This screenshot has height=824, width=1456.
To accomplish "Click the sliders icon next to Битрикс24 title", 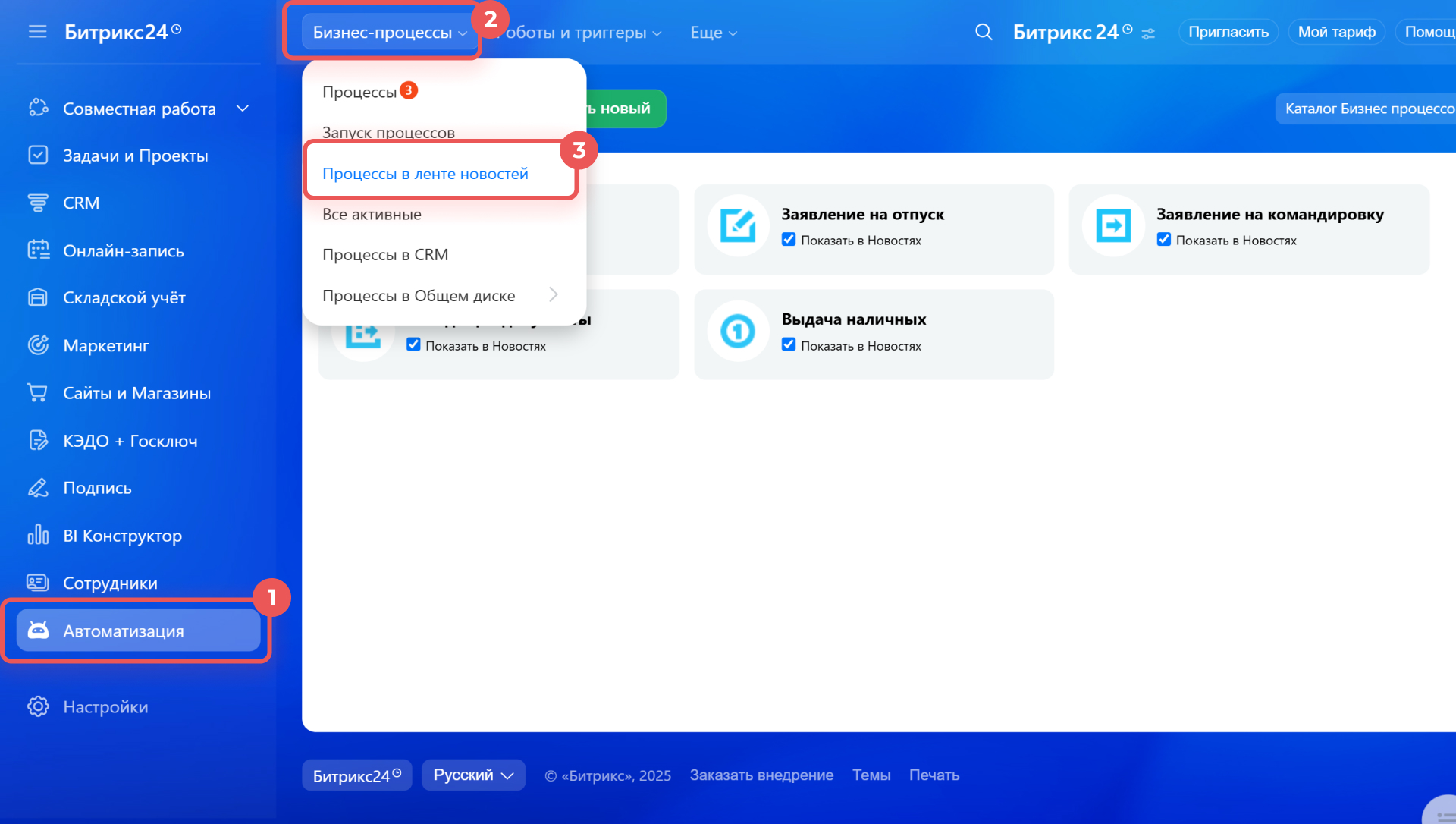I will [x=1148, y=34].
